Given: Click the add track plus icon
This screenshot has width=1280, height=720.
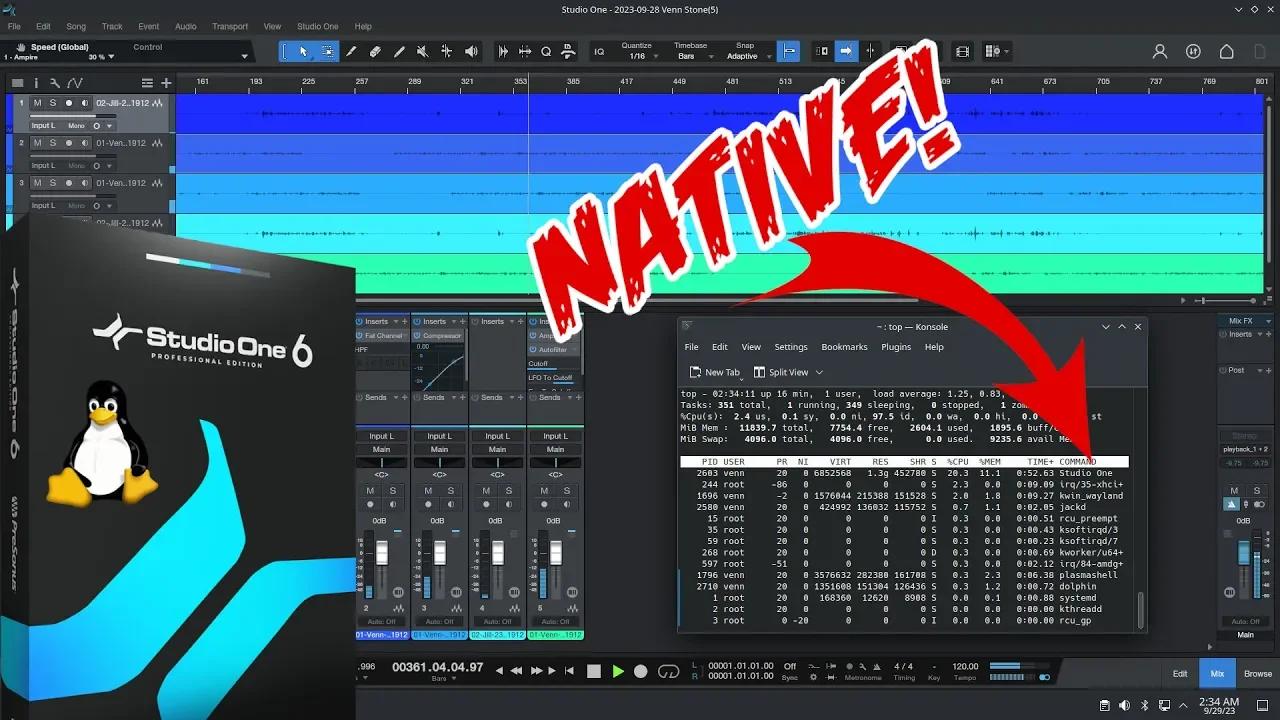Looking at the screenshot, I should [166, 83].
